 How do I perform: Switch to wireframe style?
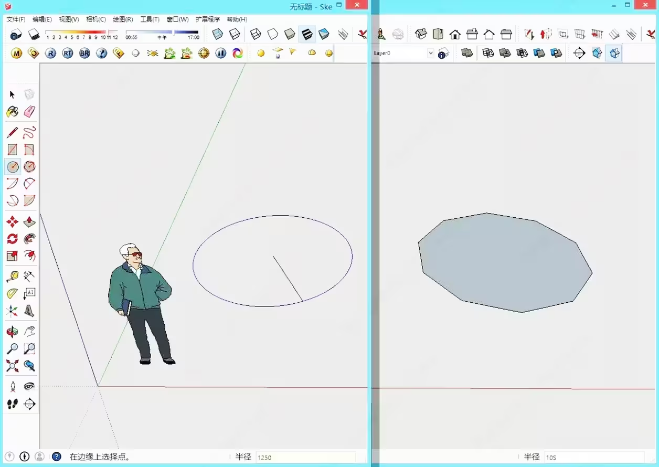(256, 34)
